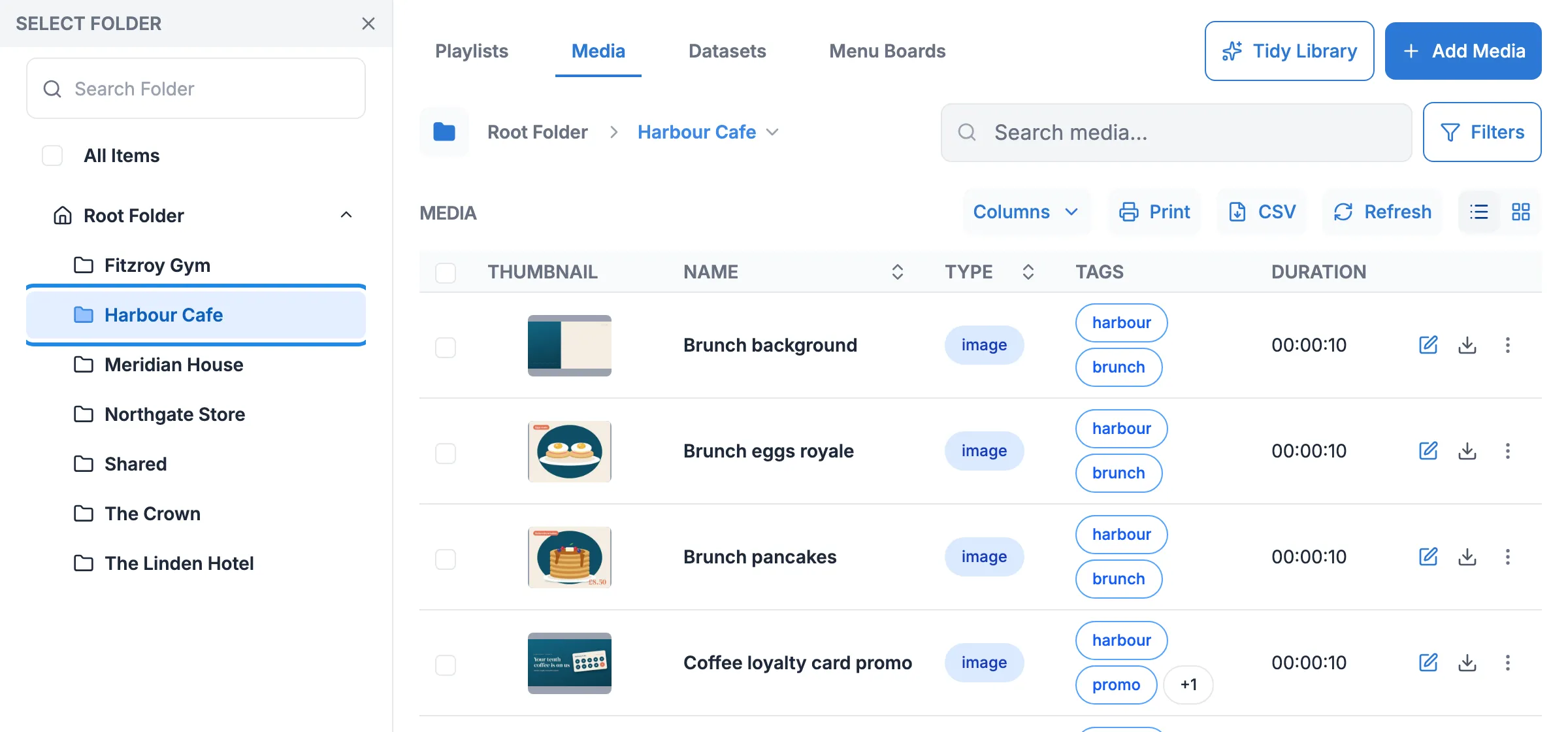Open more options for Brunch pancakes

1508,557
